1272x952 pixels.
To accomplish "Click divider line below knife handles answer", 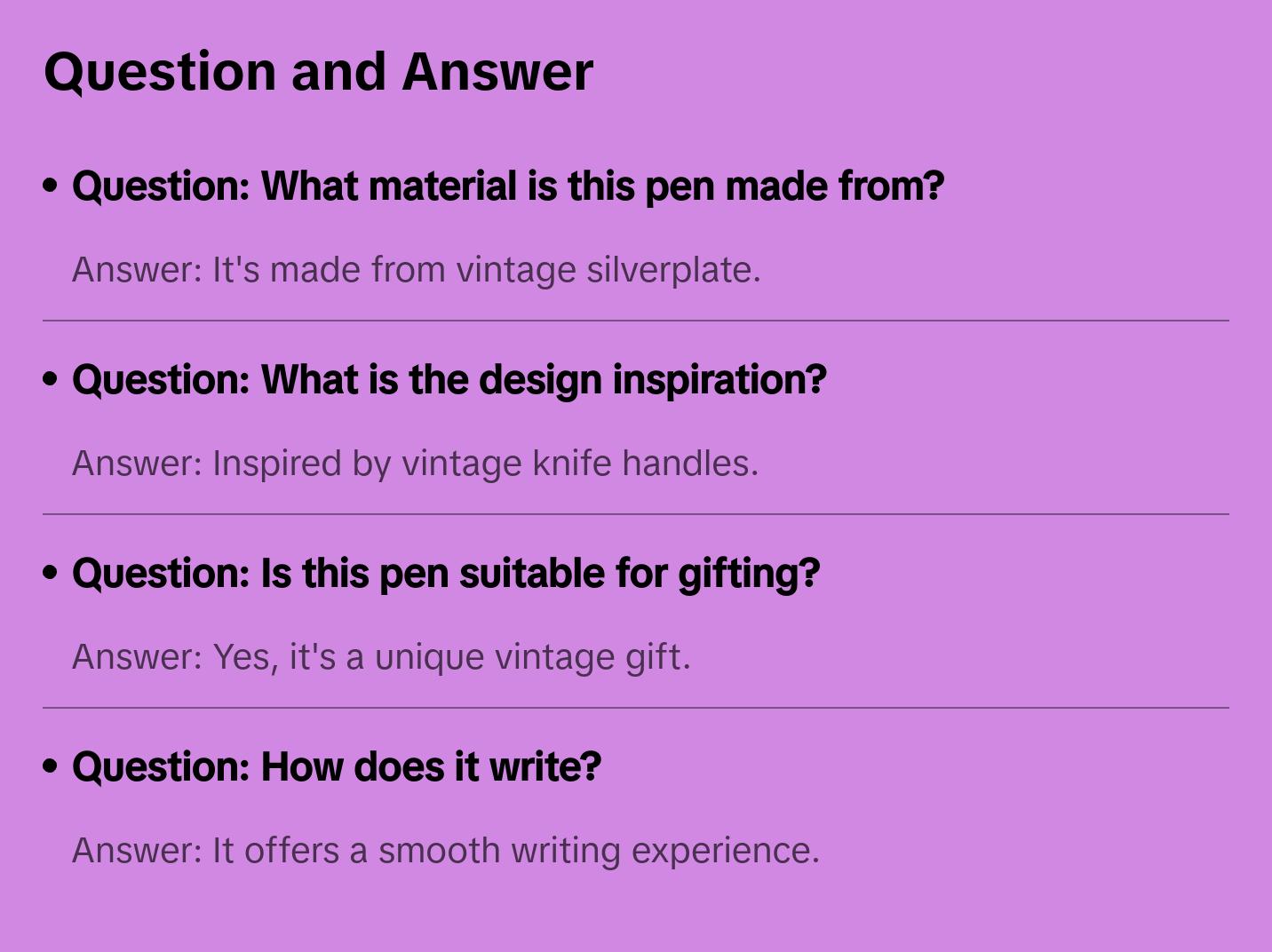I will [636, 514].
